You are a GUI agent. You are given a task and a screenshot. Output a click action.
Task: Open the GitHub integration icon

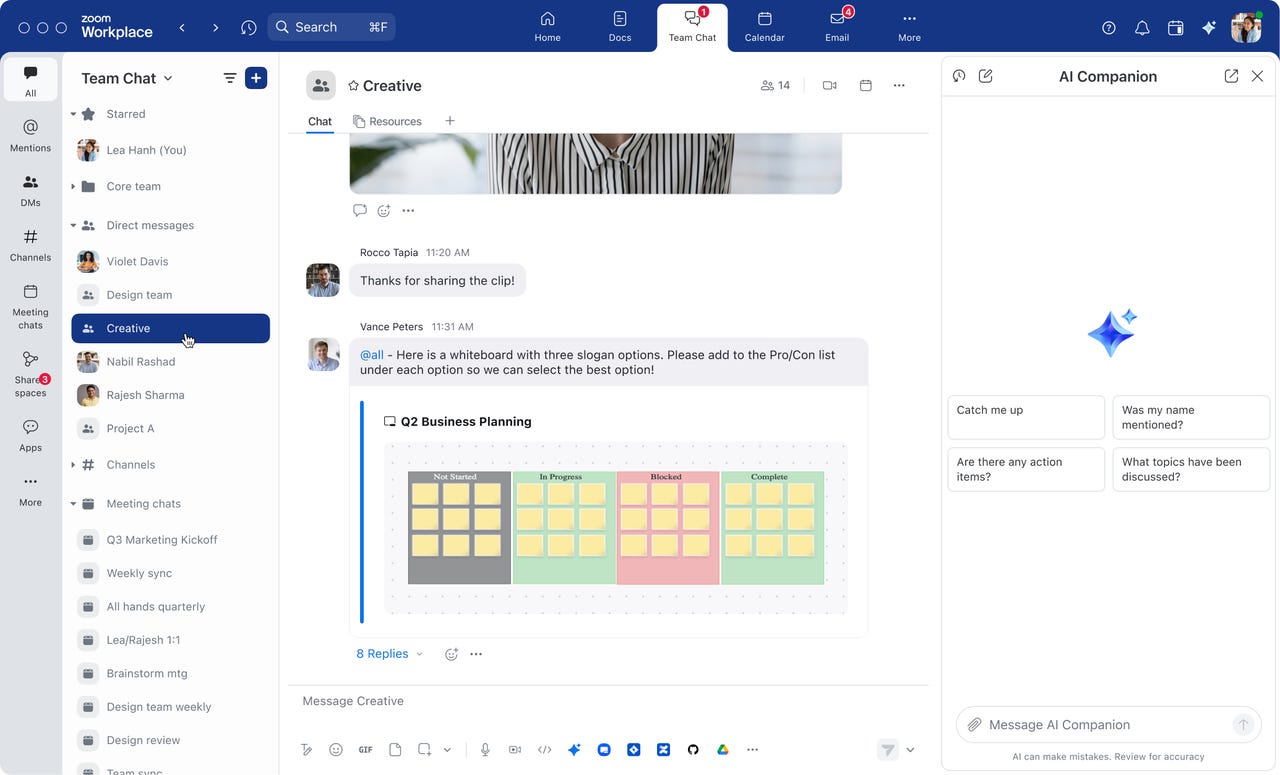tap(693, 749)
